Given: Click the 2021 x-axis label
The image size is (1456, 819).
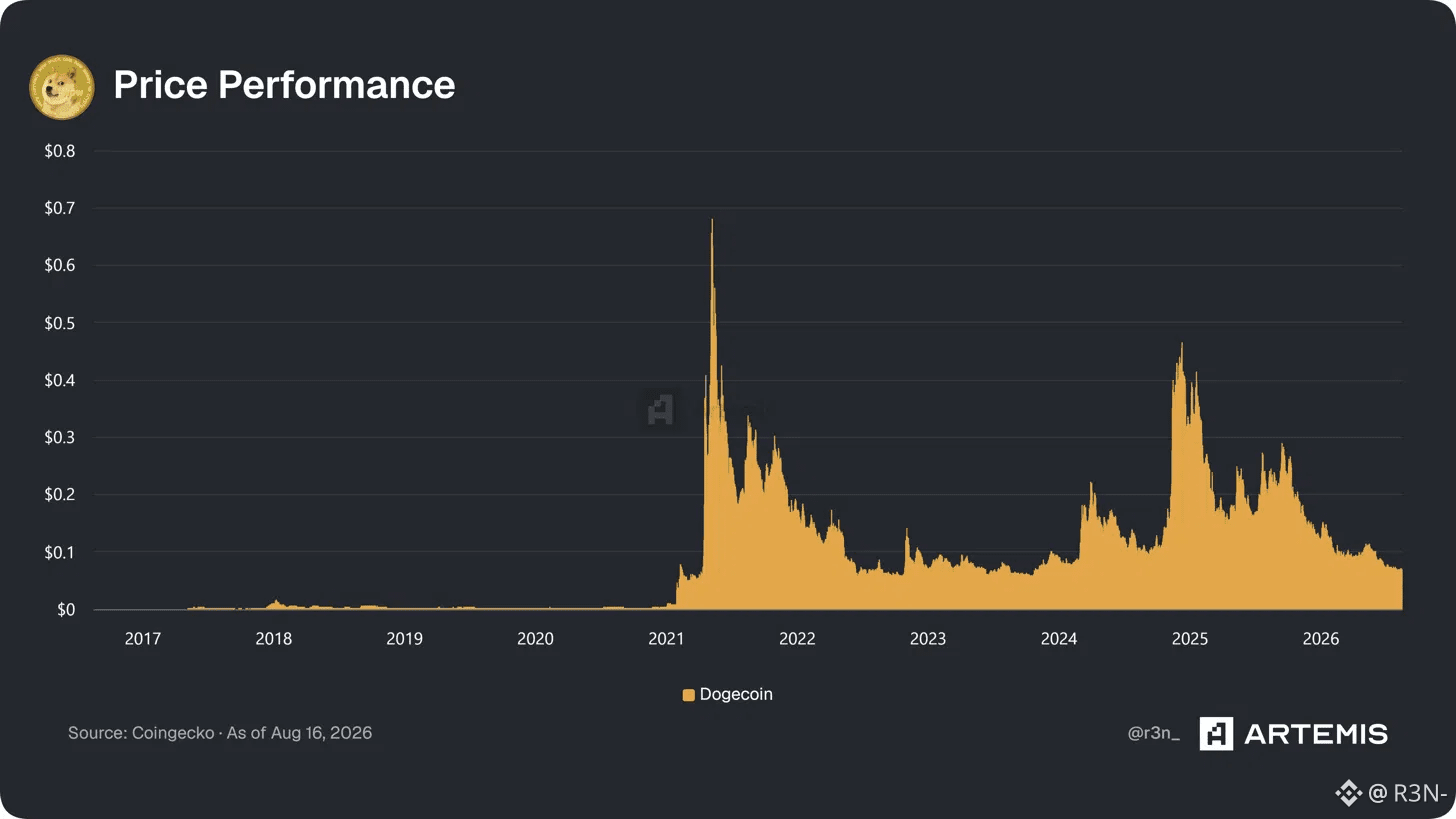Looking at the screenshot, I should point(666,638).
